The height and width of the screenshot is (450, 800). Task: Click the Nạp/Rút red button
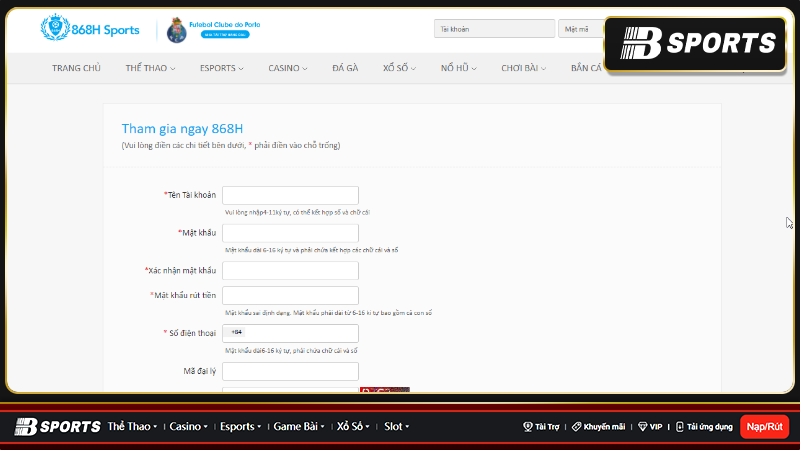764,427
